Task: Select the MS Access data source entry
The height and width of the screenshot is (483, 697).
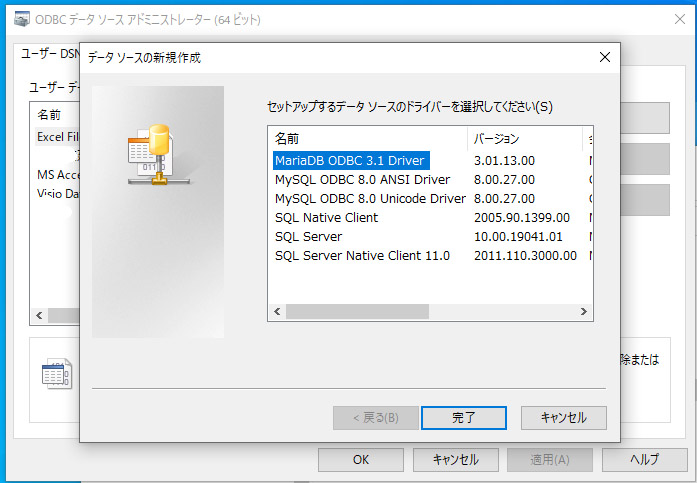Action: (x=58, y=175)
